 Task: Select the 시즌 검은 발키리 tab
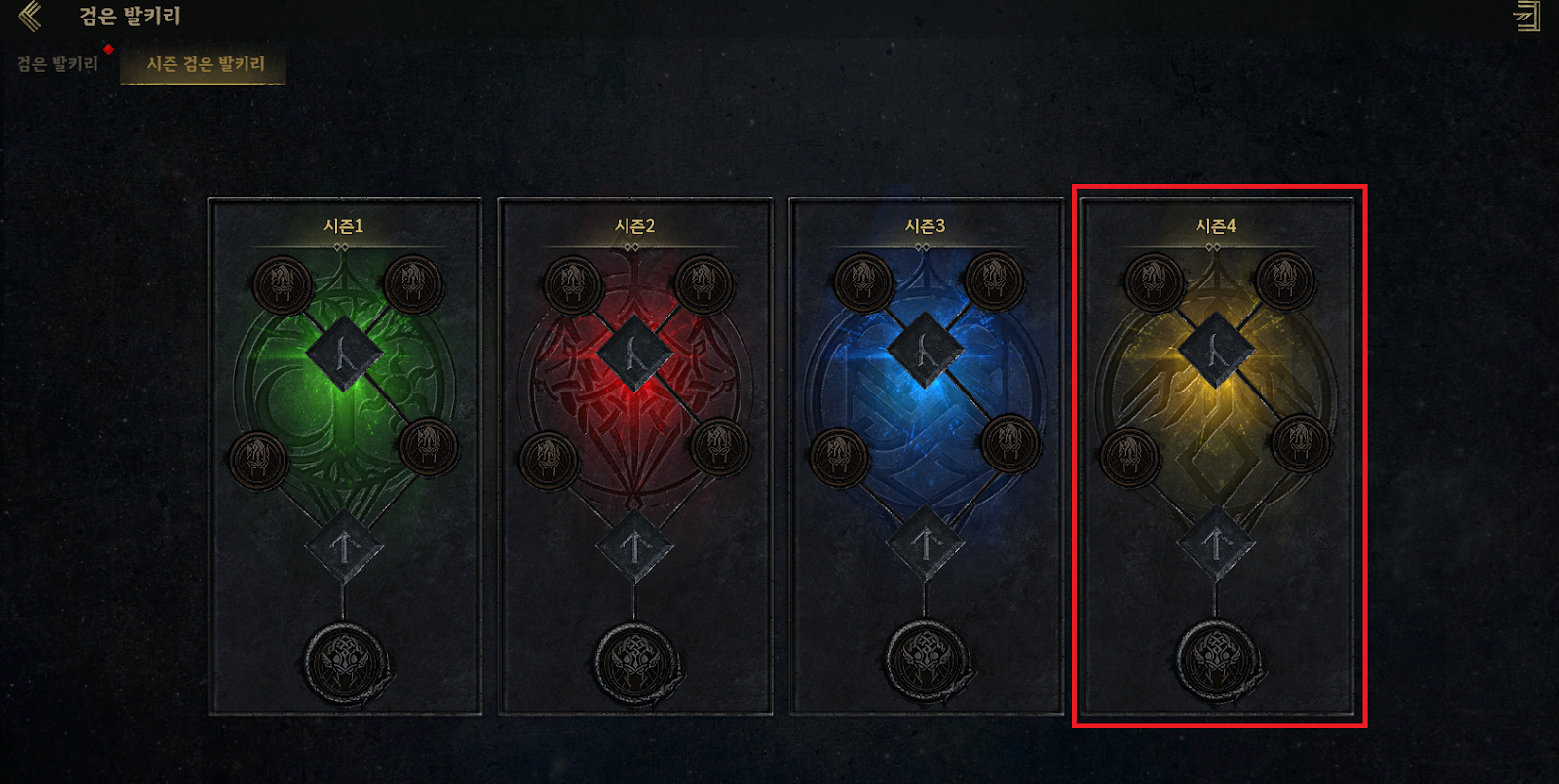click(x=204, y=64)
